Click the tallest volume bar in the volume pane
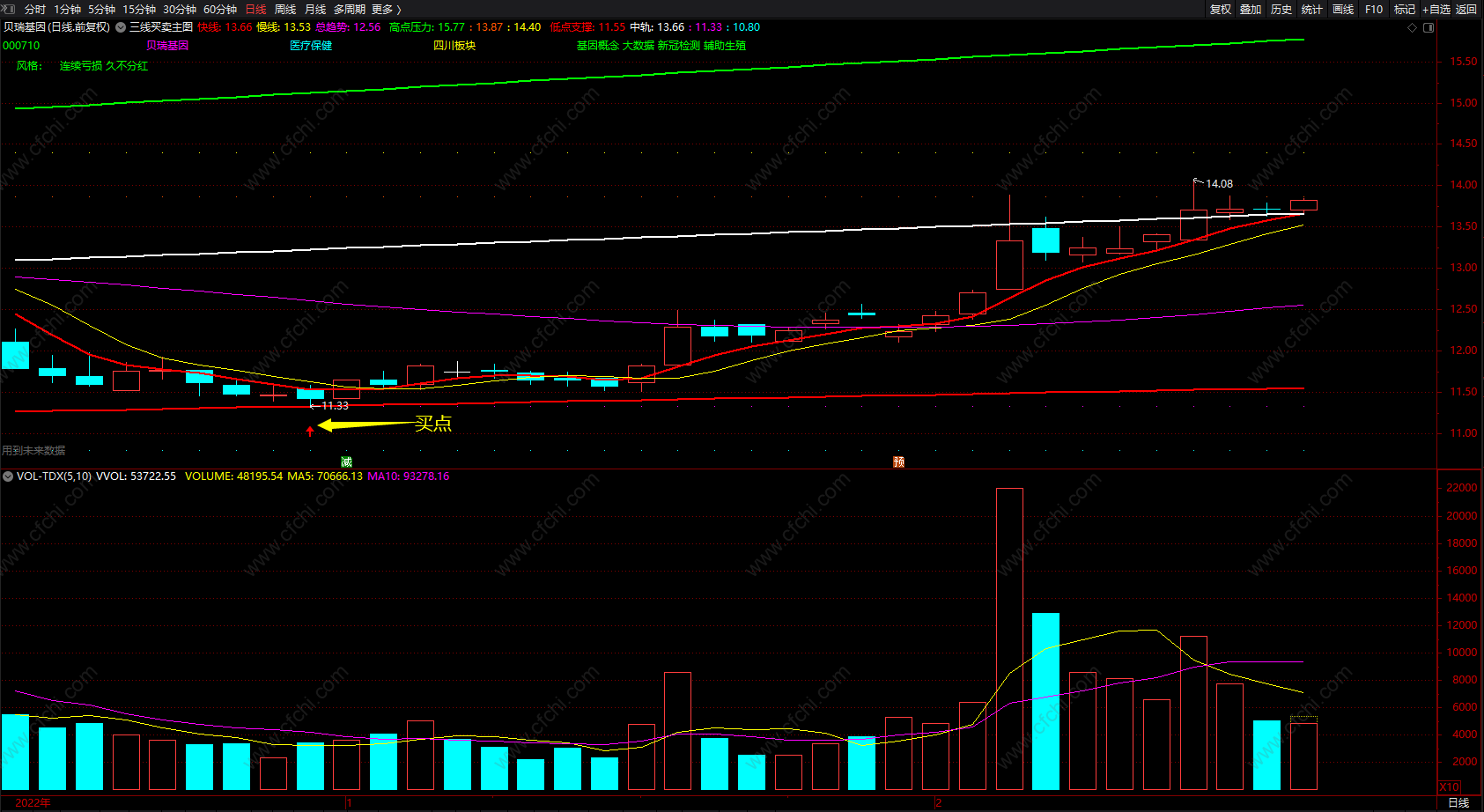 point(1009,639)
